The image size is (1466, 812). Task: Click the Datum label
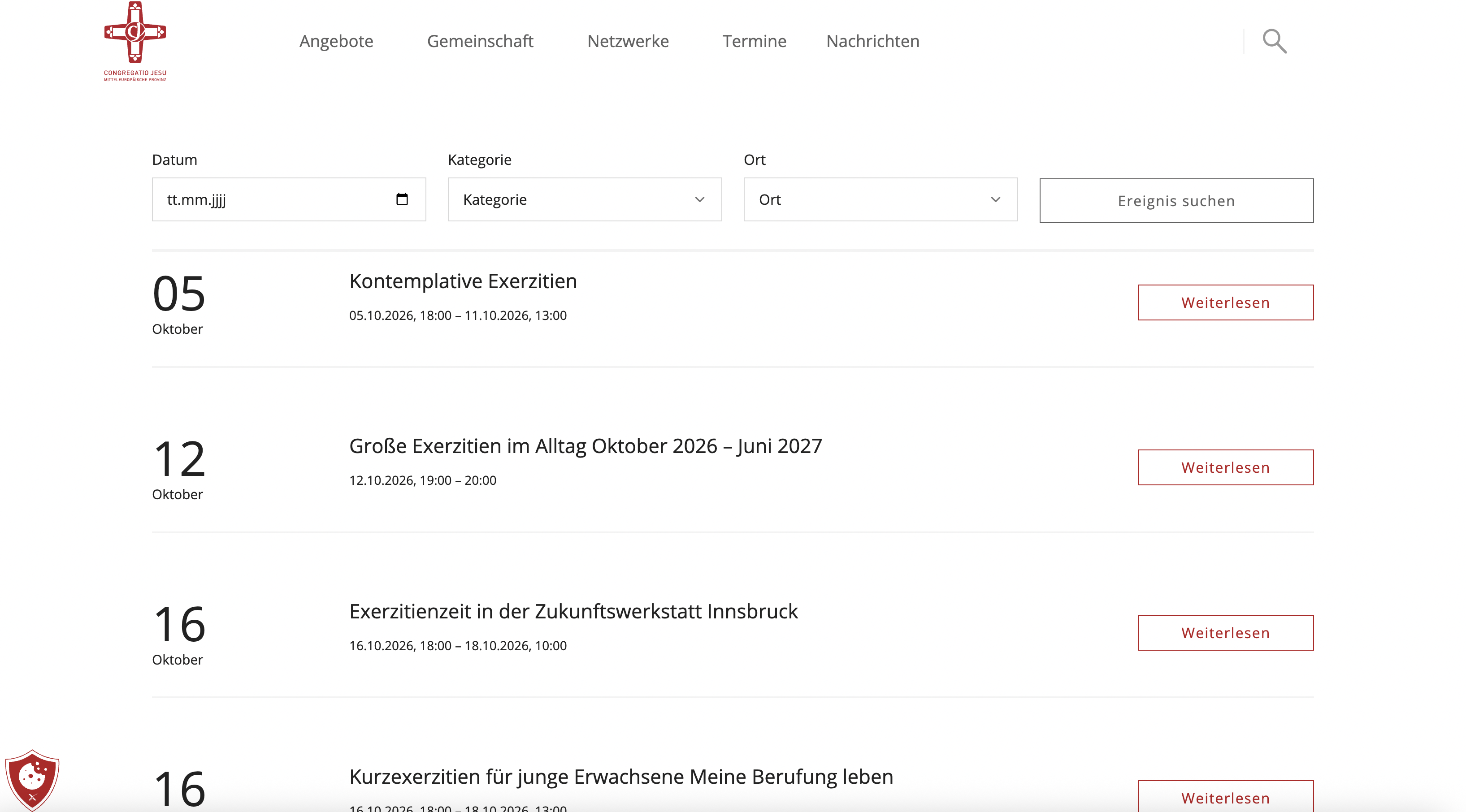point(174,160)
